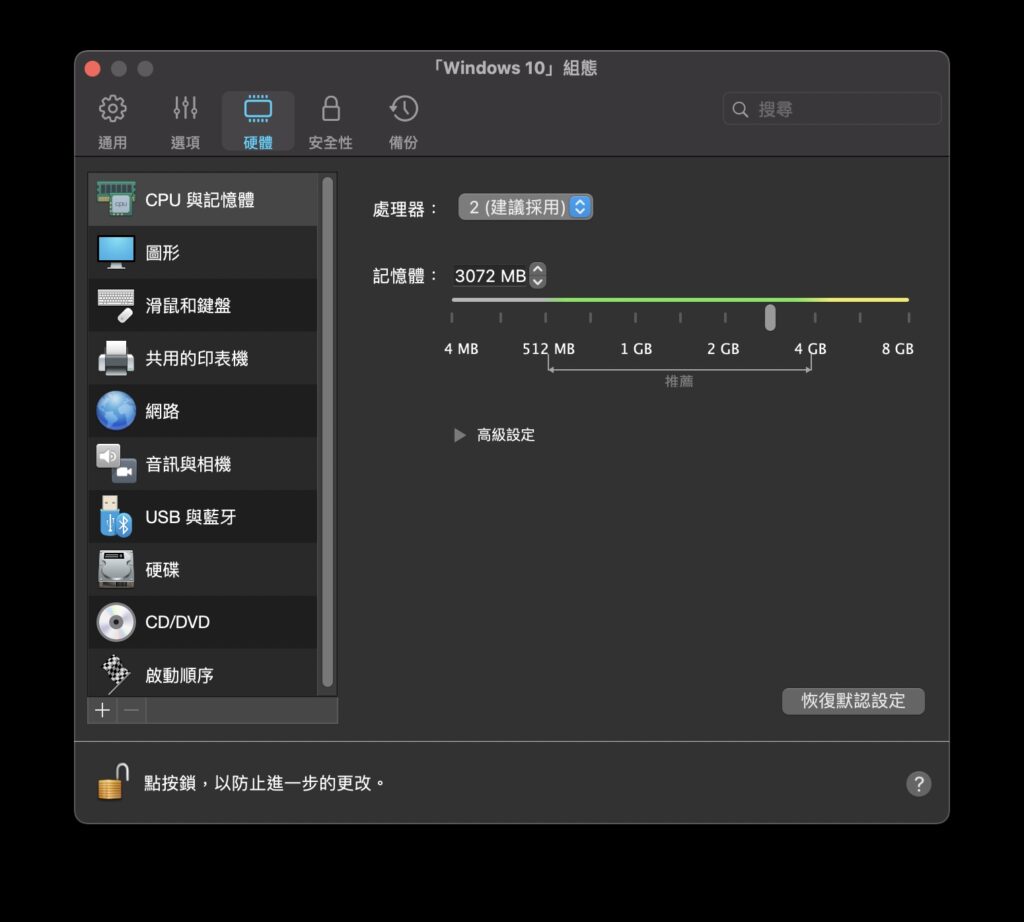Select the 圖形 row text
1024x922 pixels.
(162, 253)
